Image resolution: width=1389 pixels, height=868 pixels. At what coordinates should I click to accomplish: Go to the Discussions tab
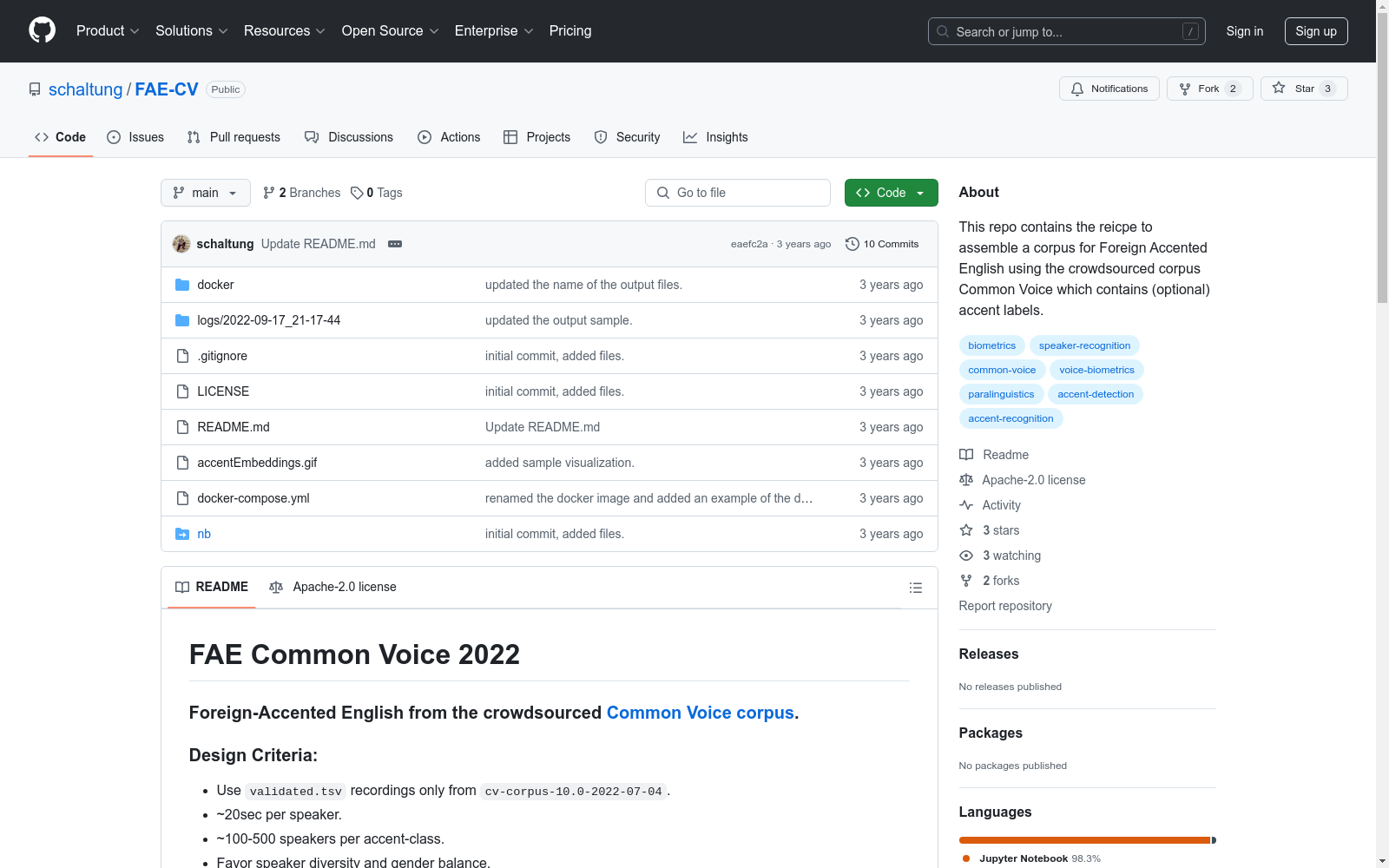tap(349, 137)
